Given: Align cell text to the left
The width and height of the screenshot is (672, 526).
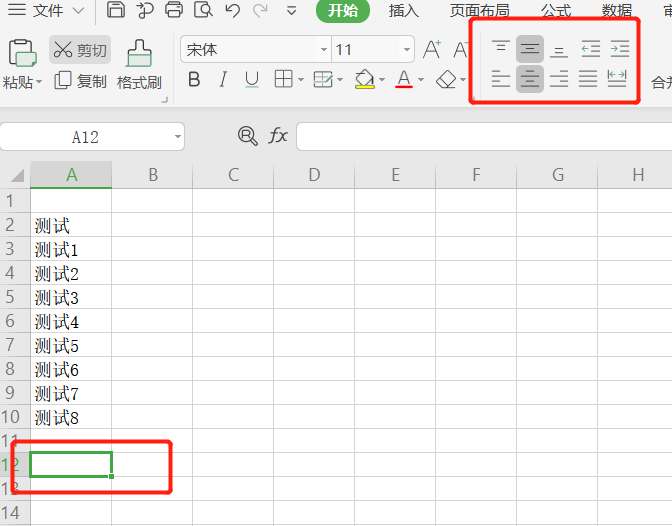Looking at the screenshot, I should 501,79.
